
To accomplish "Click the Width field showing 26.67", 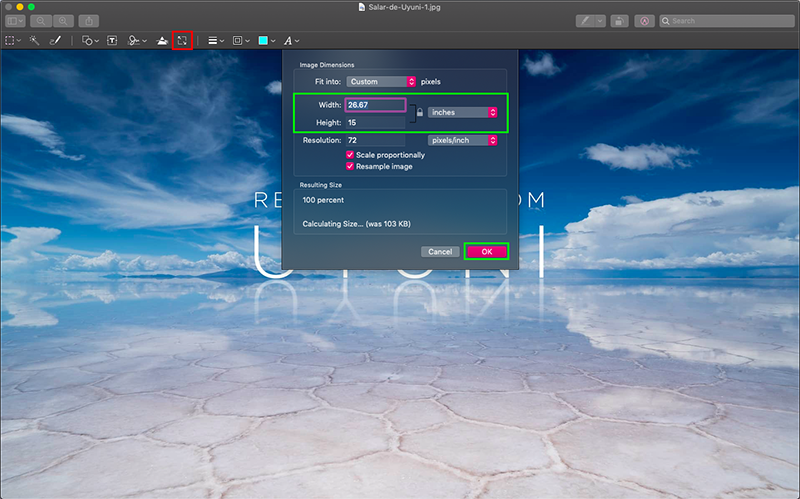I will coord(376,105).
